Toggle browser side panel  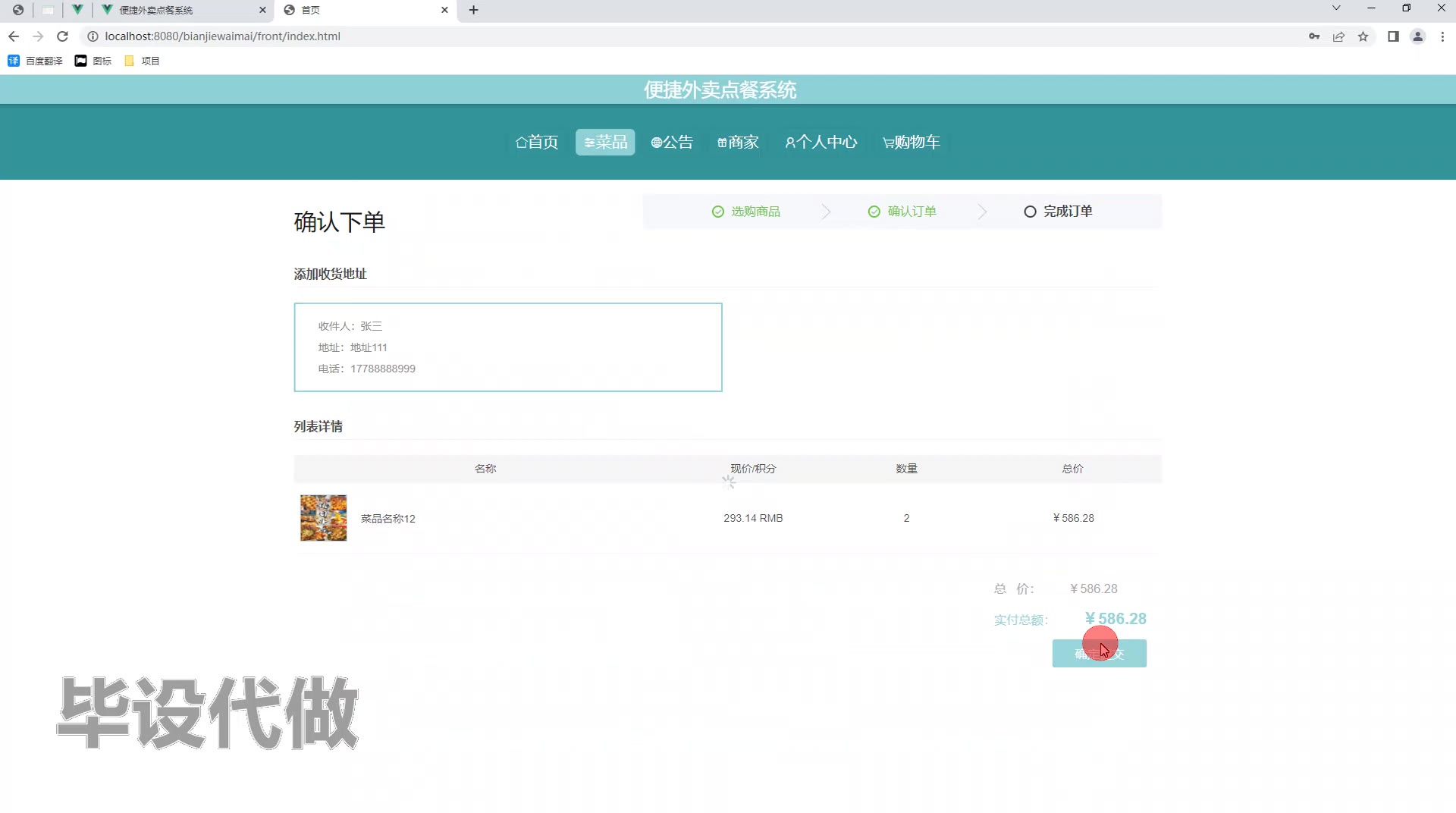point(1393,36)
